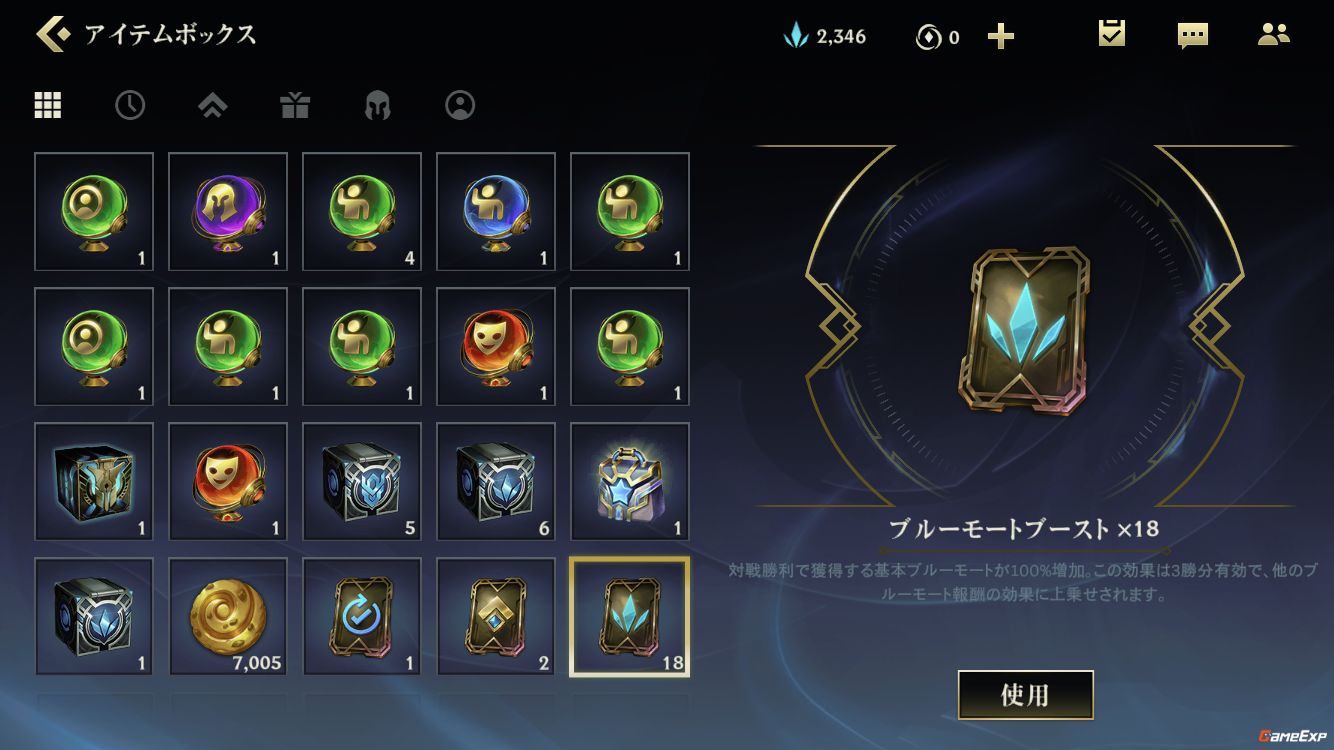
Task: Select the refresh arrow boost card
Action: click(x=362, y=617)
